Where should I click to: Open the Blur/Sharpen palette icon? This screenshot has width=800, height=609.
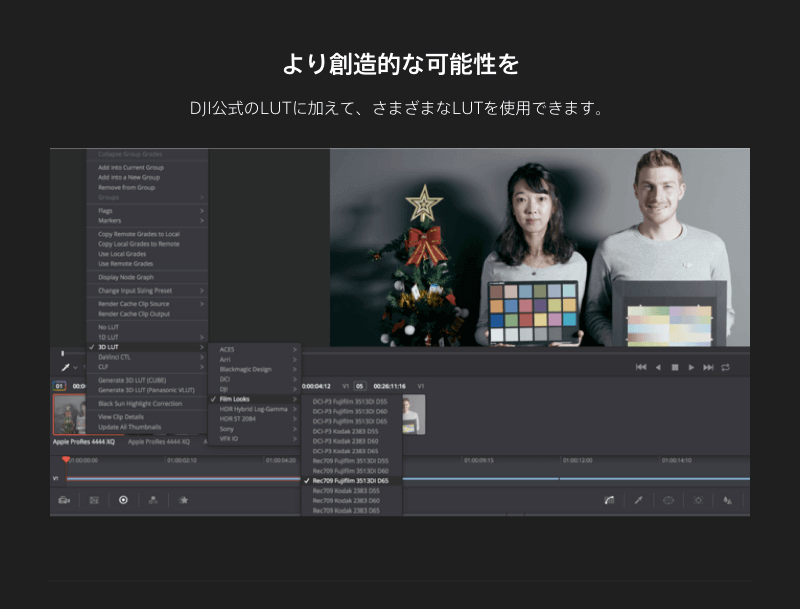click(x=728, y=500)
